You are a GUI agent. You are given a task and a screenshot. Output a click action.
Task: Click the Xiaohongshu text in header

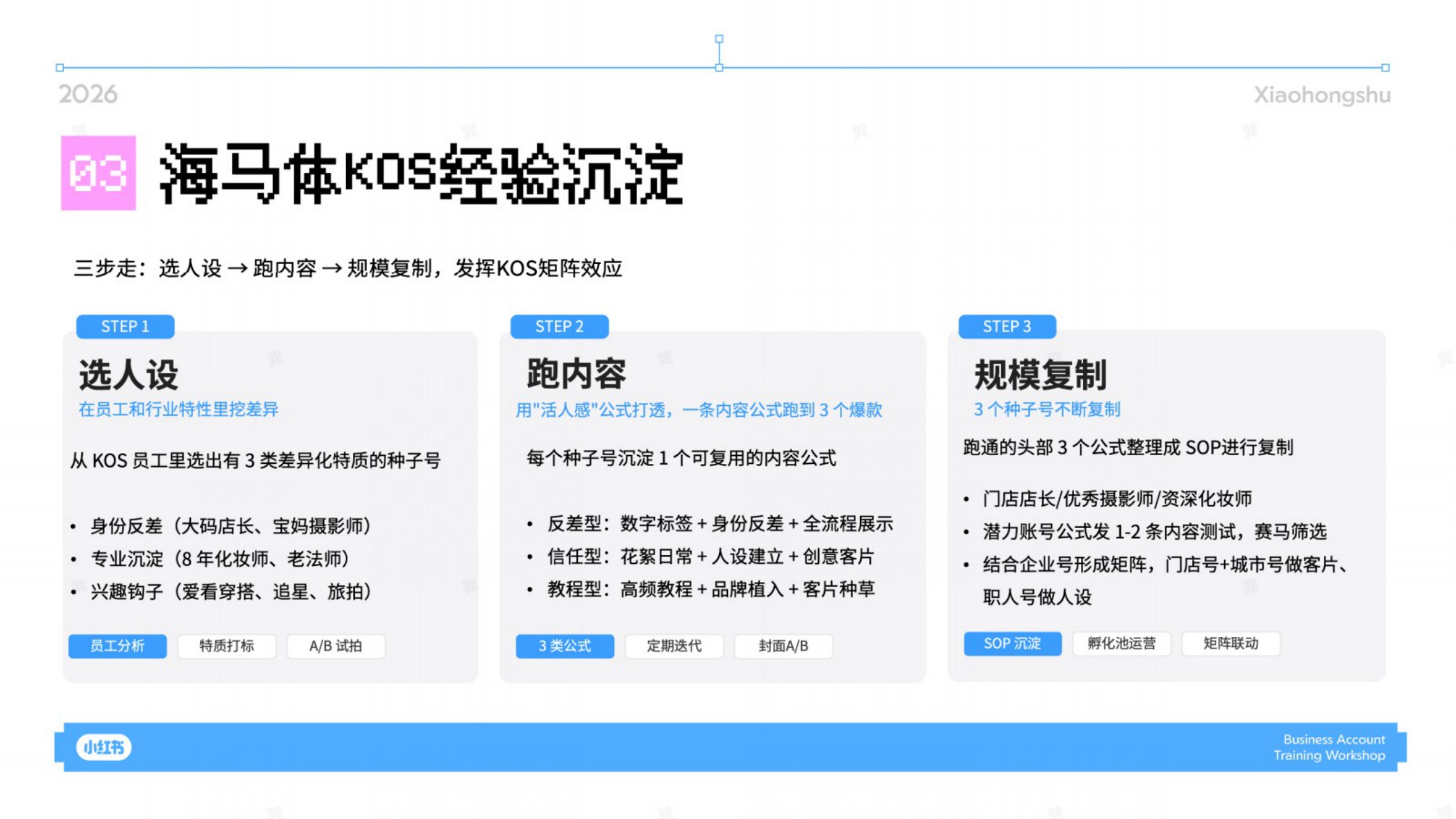point(1322,95)
